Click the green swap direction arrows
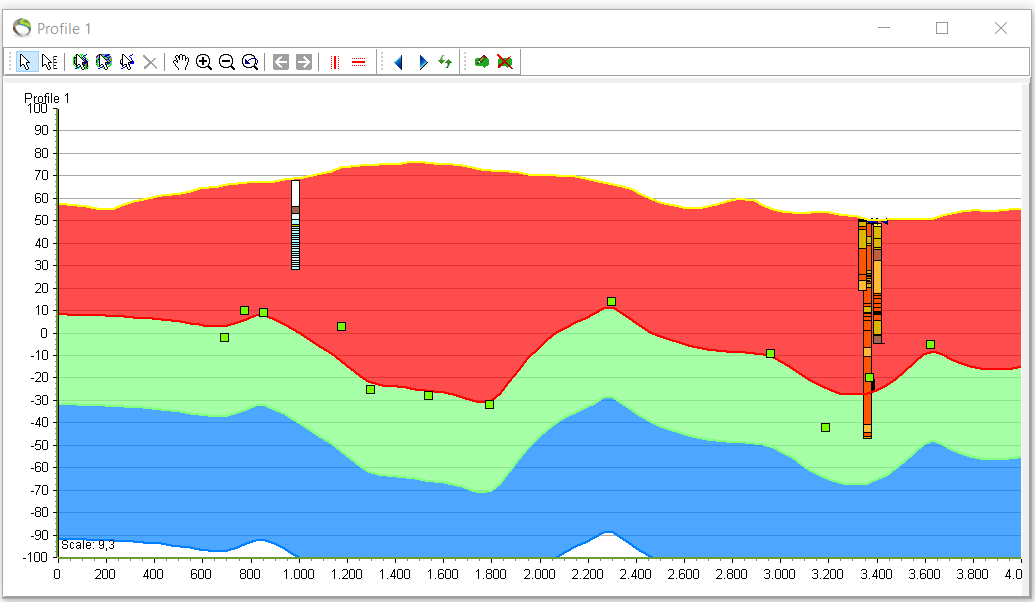 coord(445,62)
